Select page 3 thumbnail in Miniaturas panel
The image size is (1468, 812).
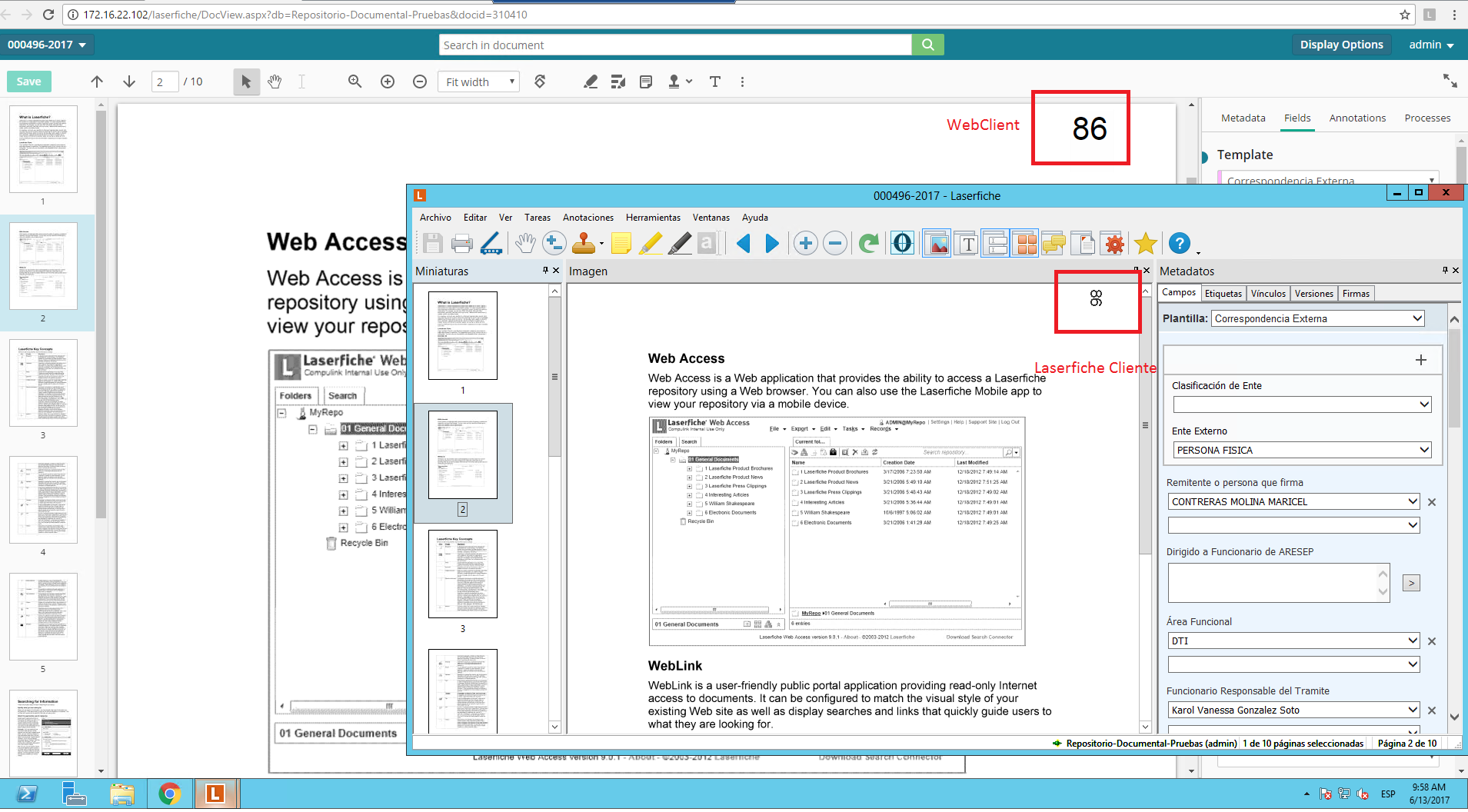[x=463, y=574]
